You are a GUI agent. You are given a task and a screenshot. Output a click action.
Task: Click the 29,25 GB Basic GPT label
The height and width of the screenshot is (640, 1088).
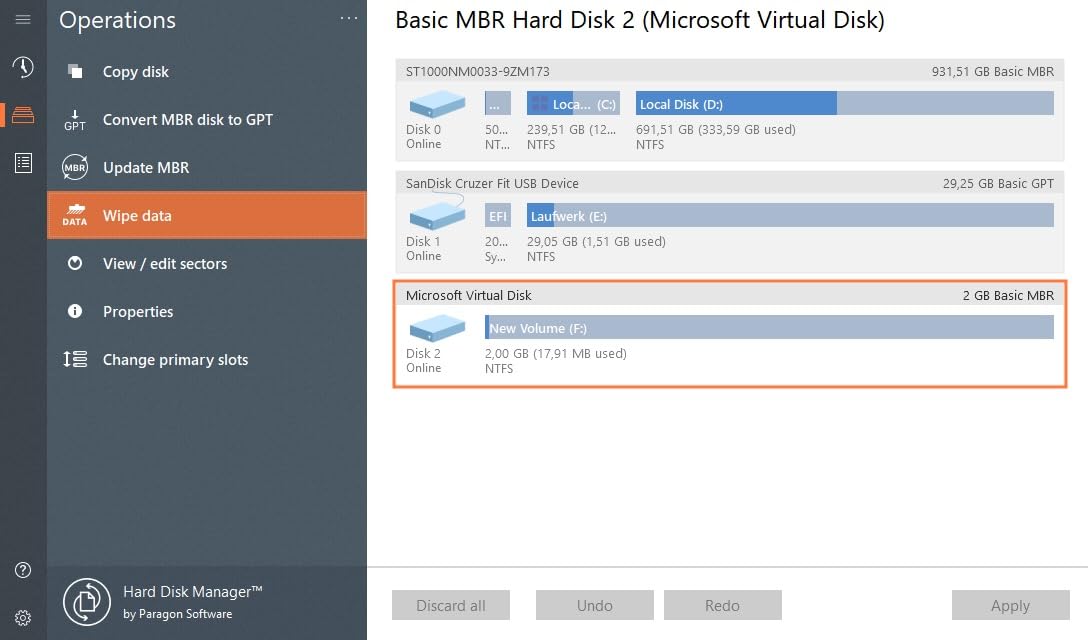tap(998, 183)
